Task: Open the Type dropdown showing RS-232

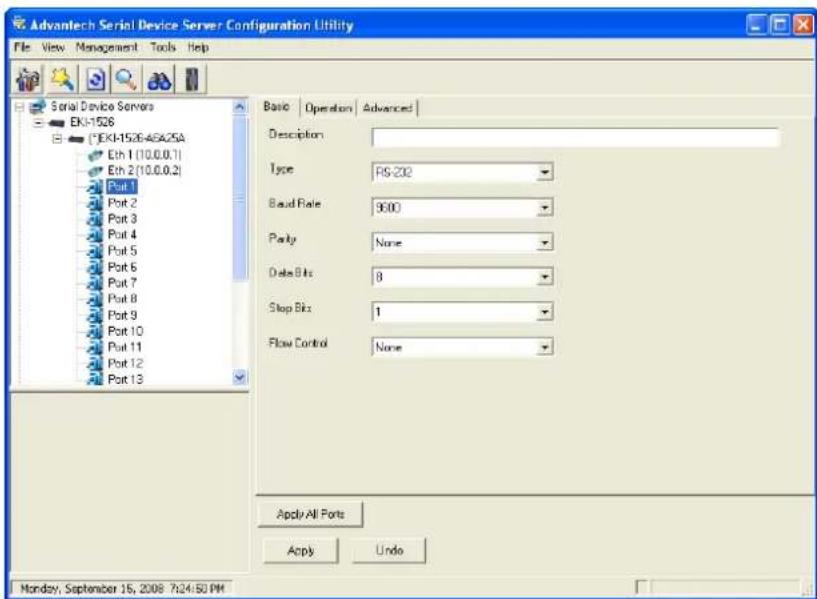Action: coord(544,172)
